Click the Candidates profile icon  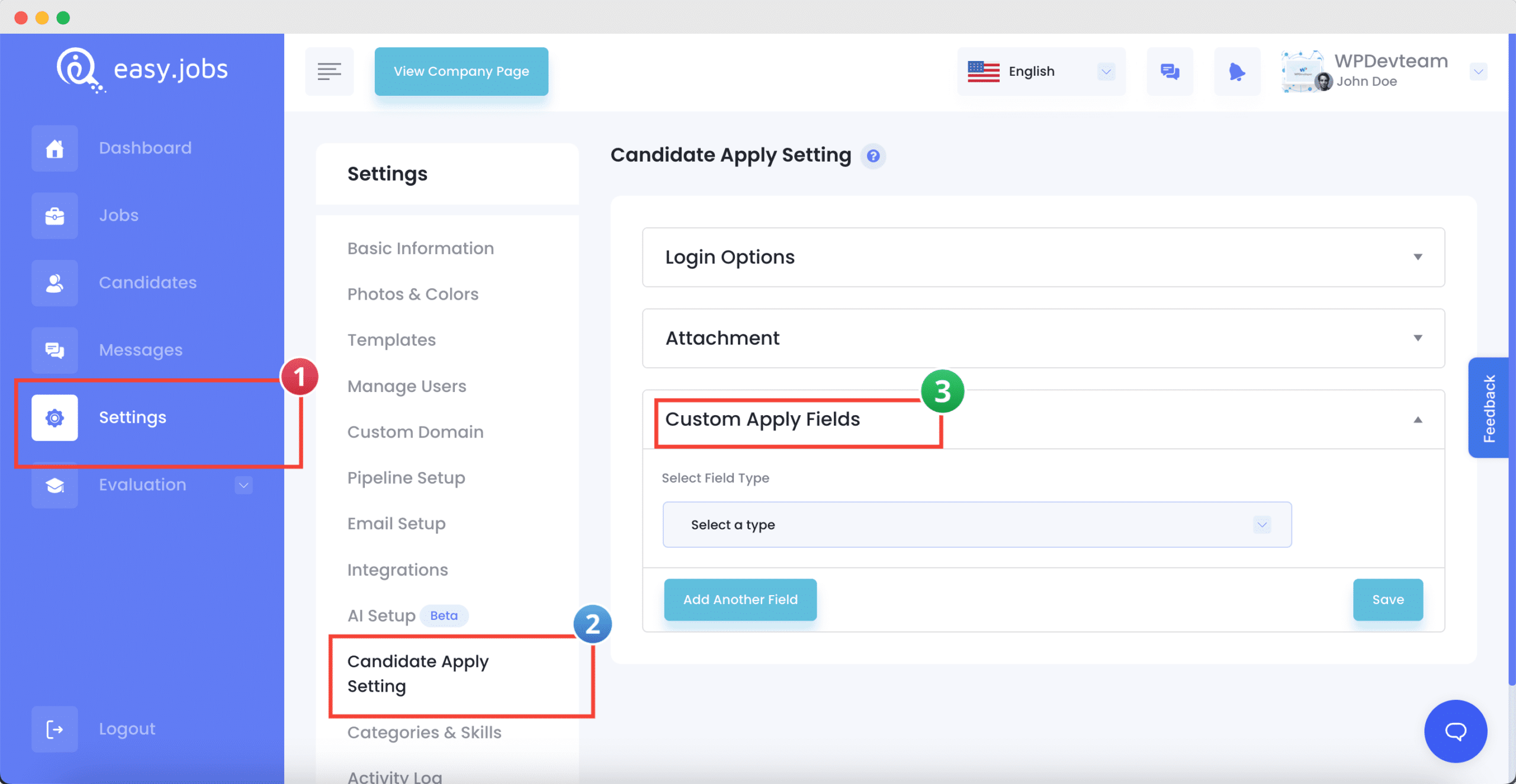pyautogui.click(x=53, y=283)
